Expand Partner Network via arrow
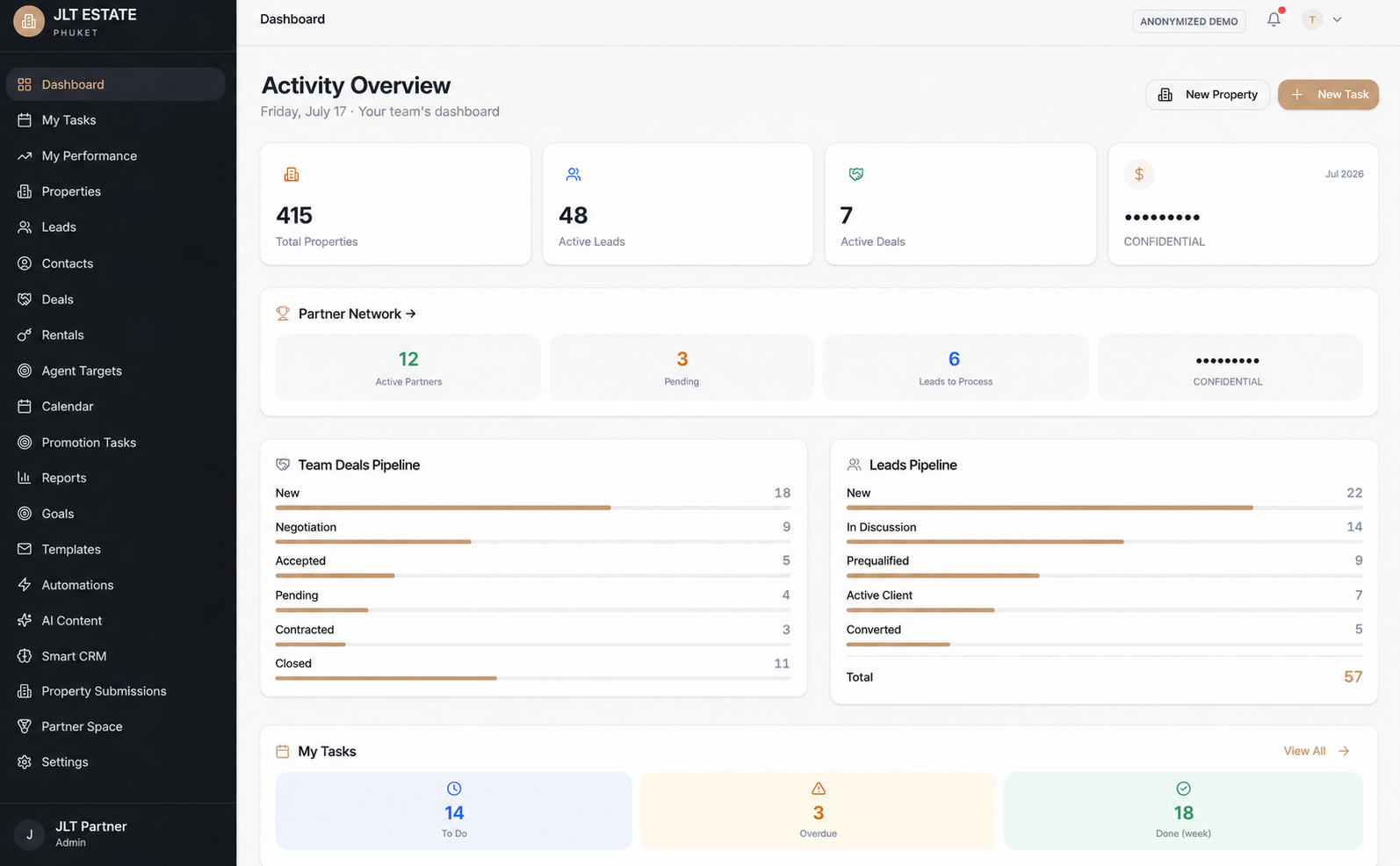 [x=411, y=314]
